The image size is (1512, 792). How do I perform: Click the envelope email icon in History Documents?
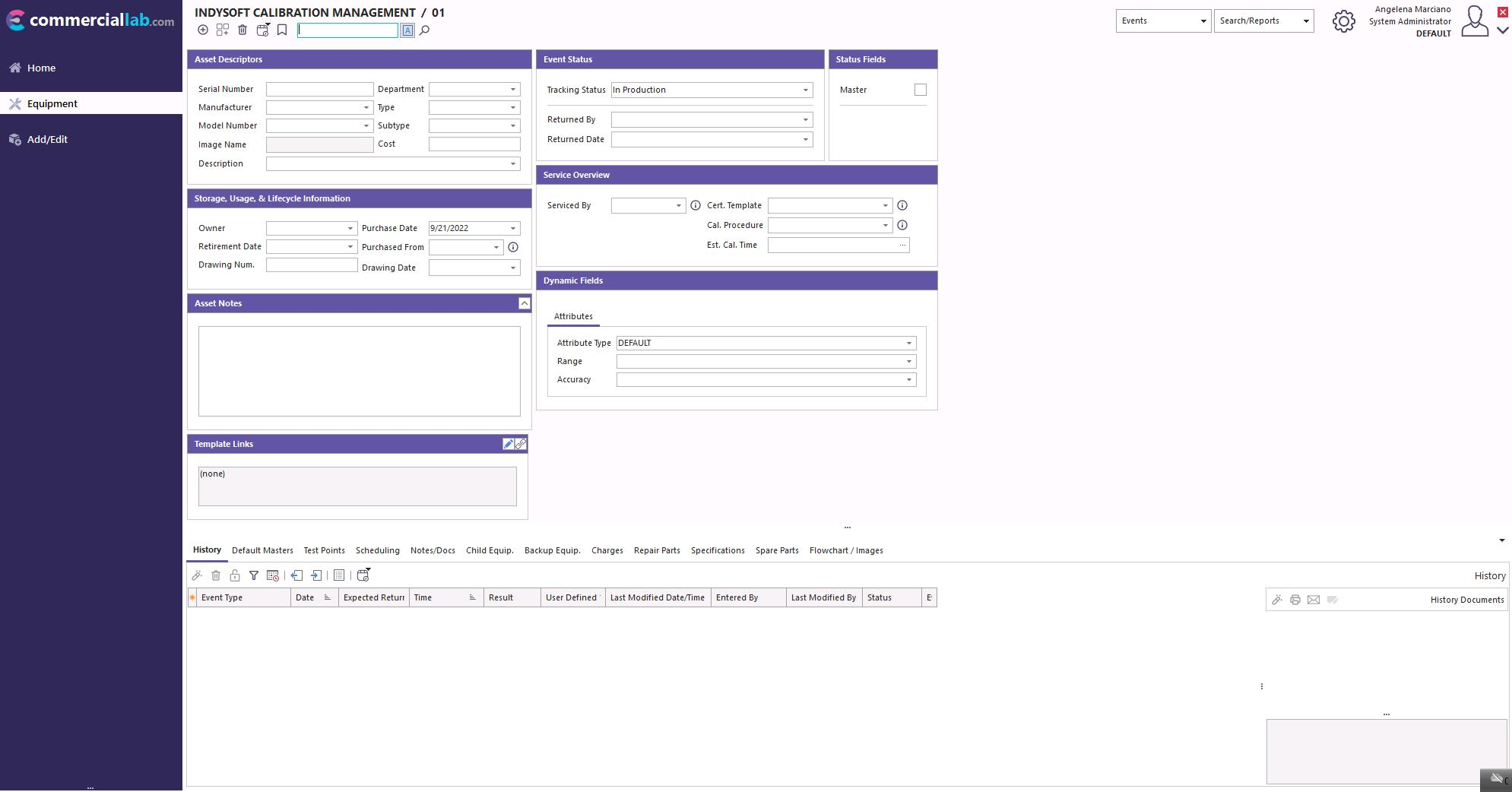pos(1314,600)
